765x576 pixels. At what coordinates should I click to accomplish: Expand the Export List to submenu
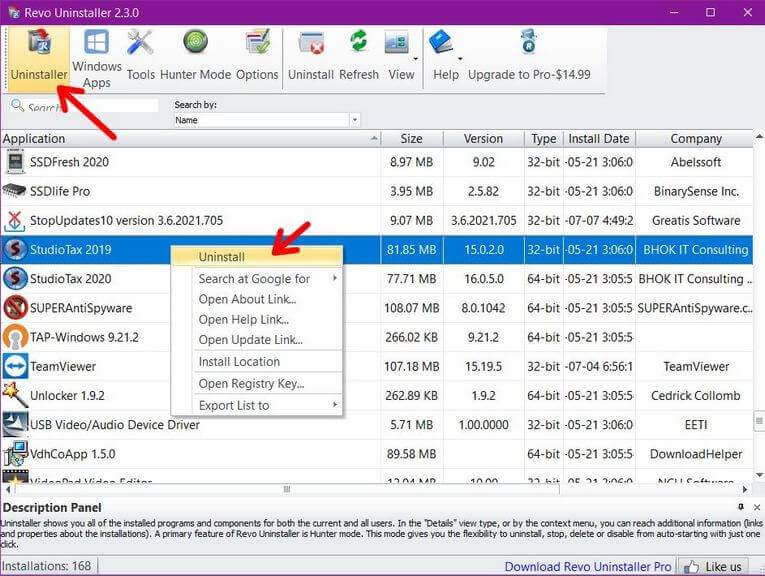click(335, 404)
